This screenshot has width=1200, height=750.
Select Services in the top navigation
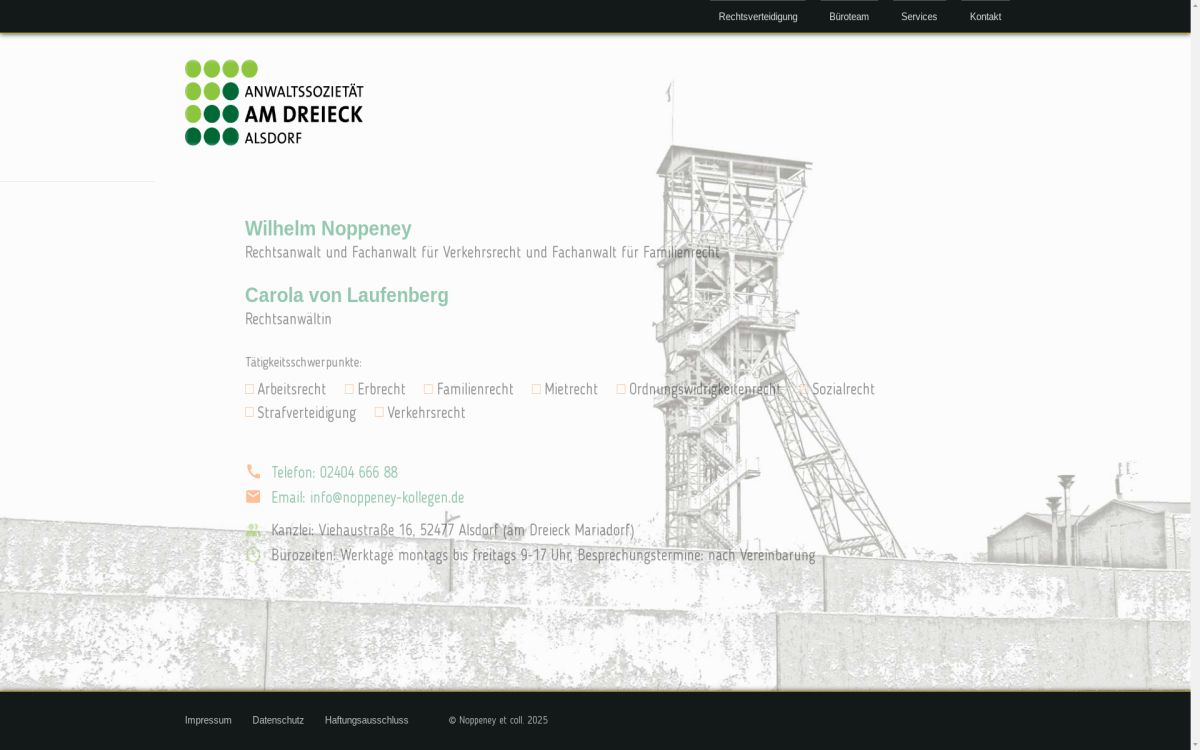click(919, 17)
